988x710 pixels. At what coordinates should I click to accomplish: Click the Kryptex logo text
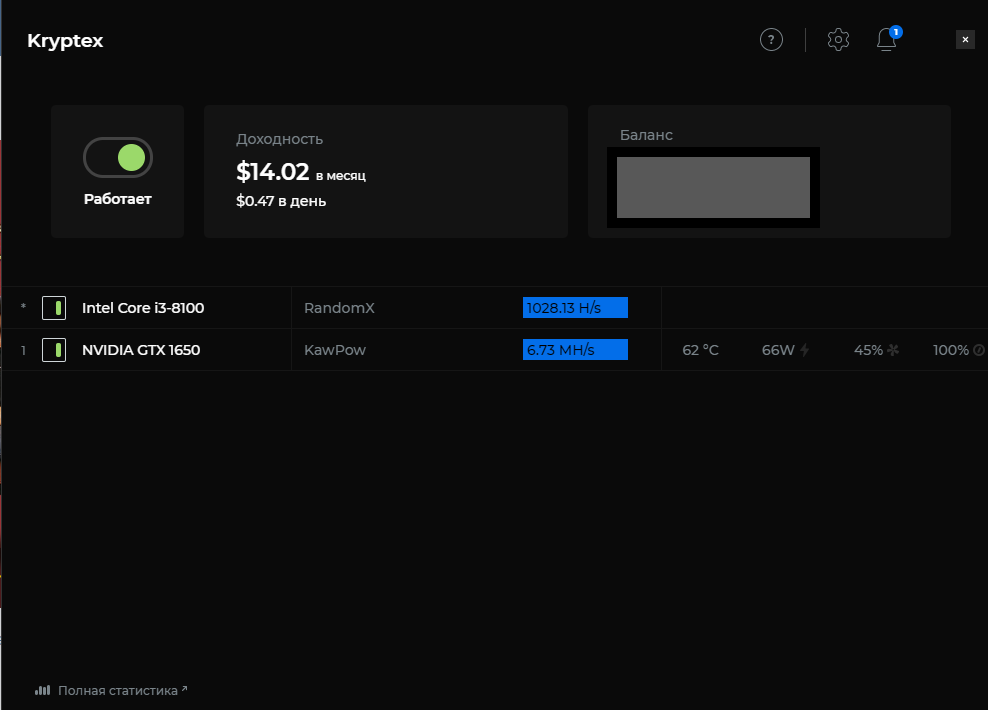(65, 41)
